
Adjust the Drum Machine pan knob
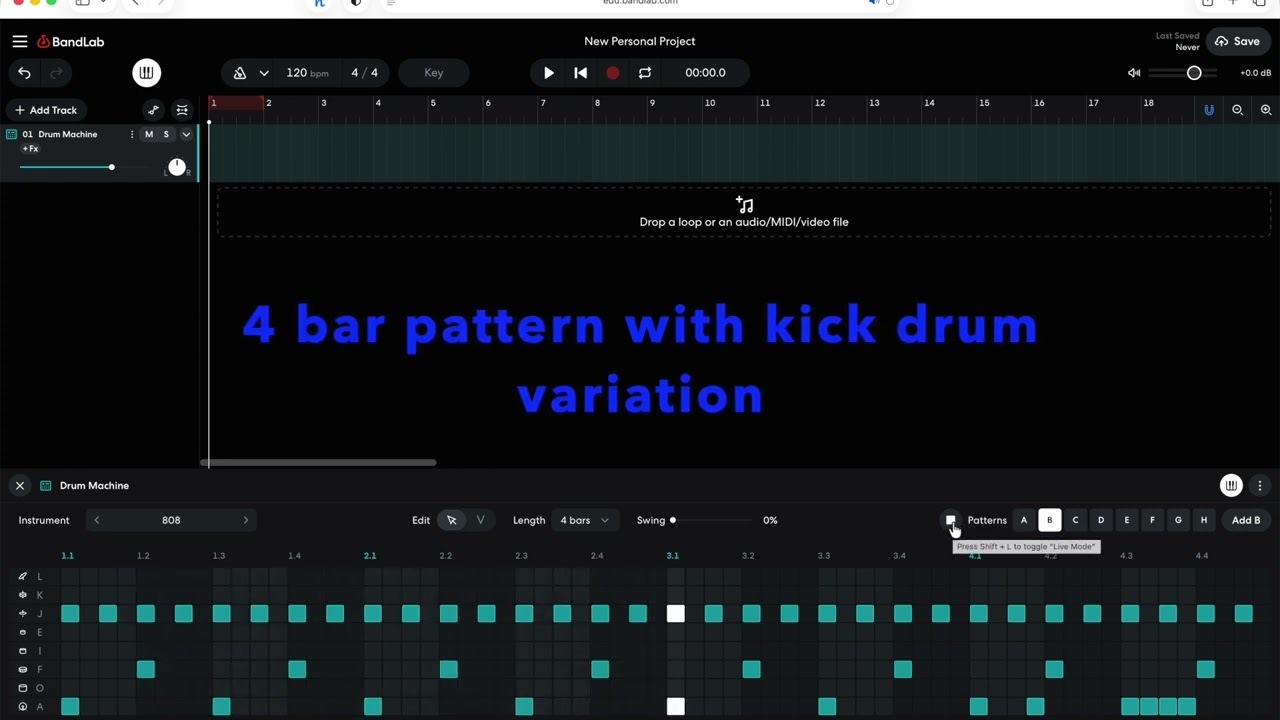(x=177, y=167)
